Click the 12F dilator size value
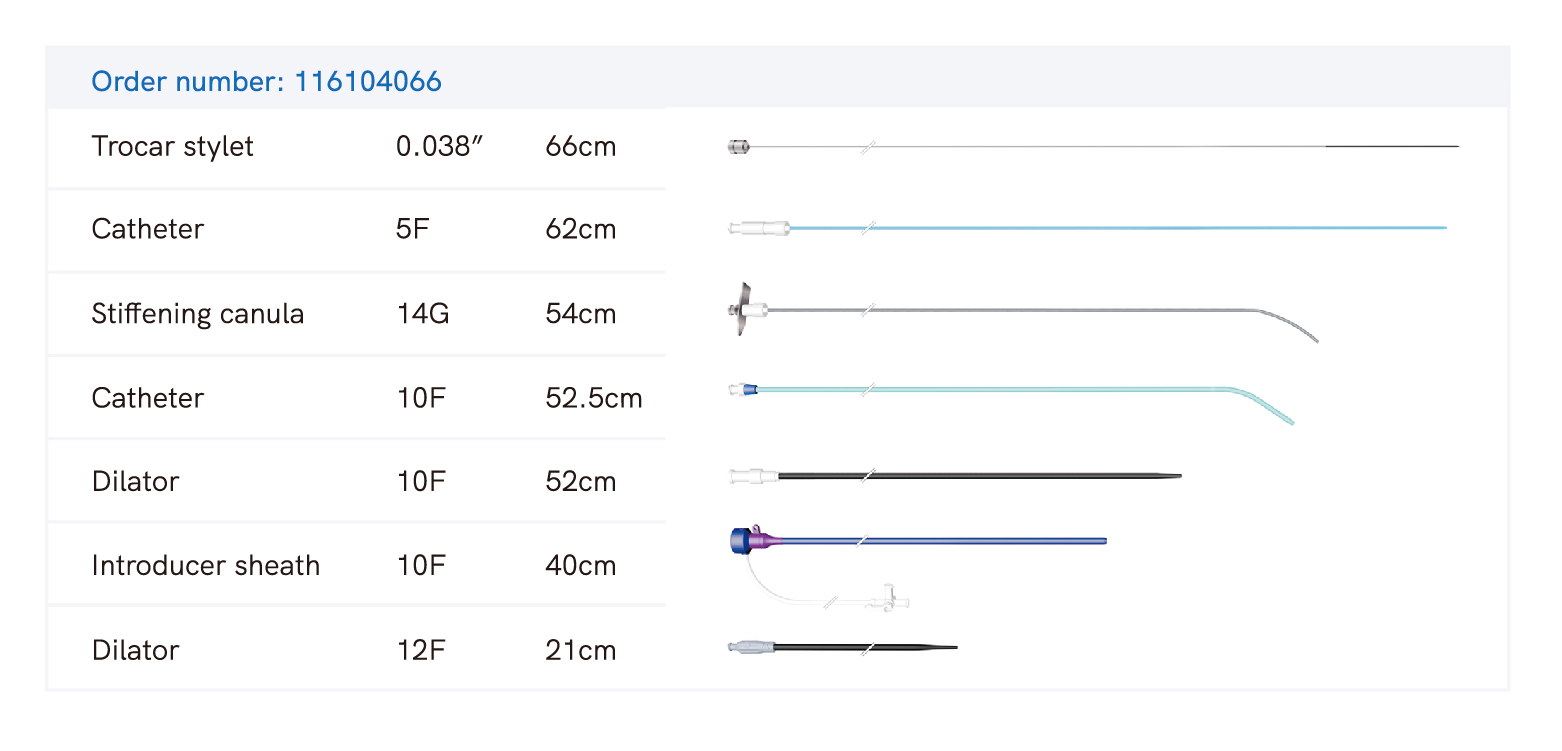 (x=420, y=651)
